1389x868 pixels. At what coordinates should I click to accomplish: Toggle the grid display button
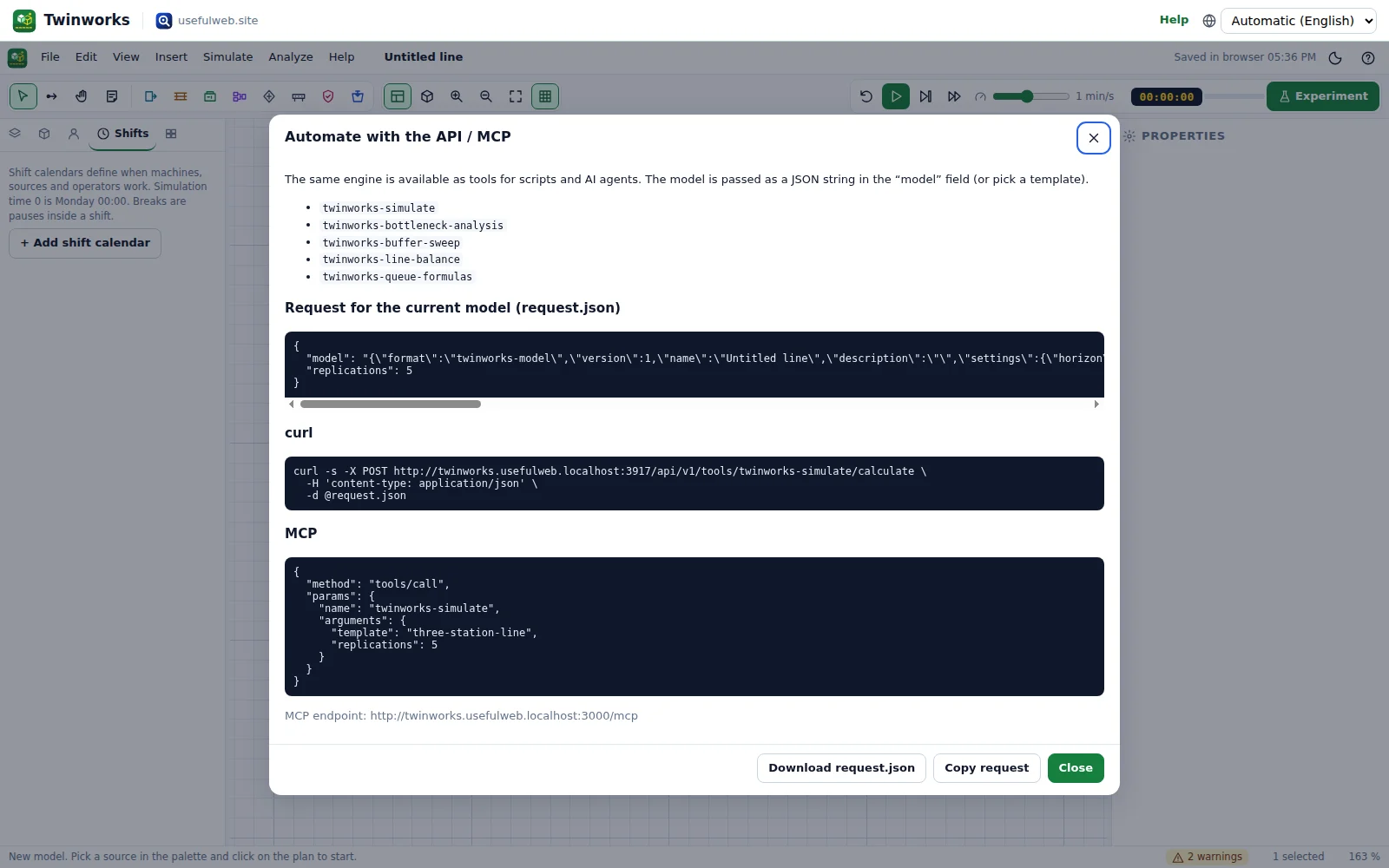point(545,96)
